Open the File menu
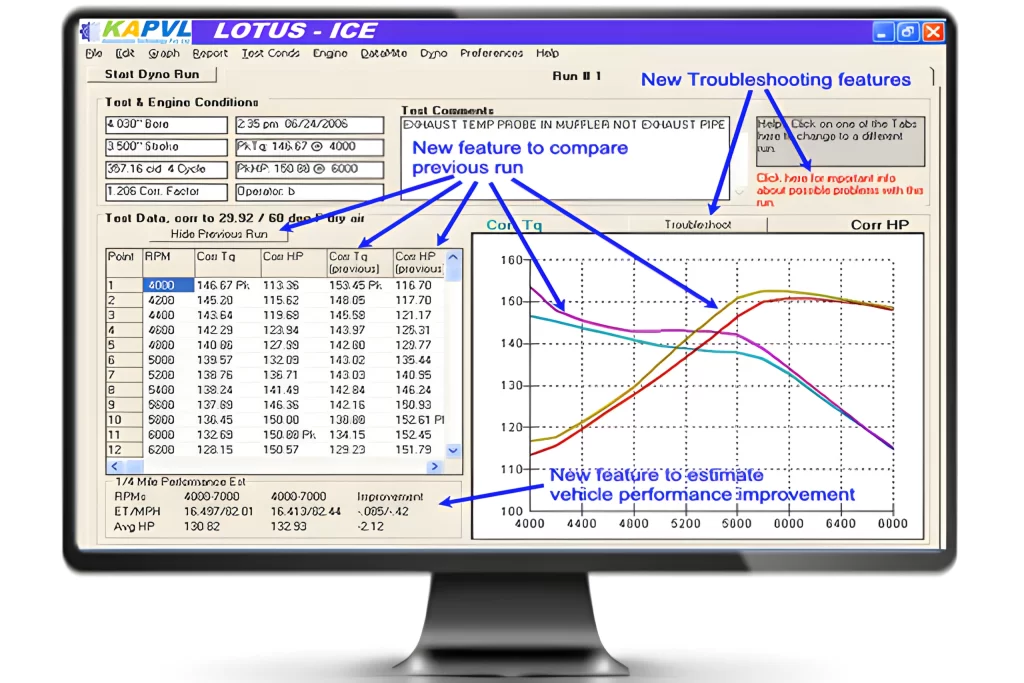Screen dimensions: 1024x683 point(94,53)
